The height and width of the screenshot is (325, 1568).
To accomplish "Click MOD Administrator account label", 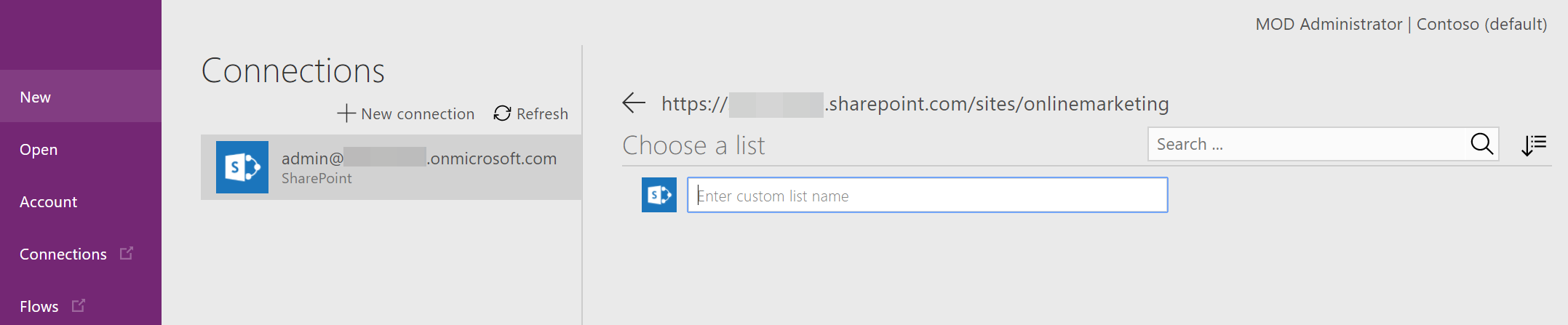I will (x=1329, y=24).
